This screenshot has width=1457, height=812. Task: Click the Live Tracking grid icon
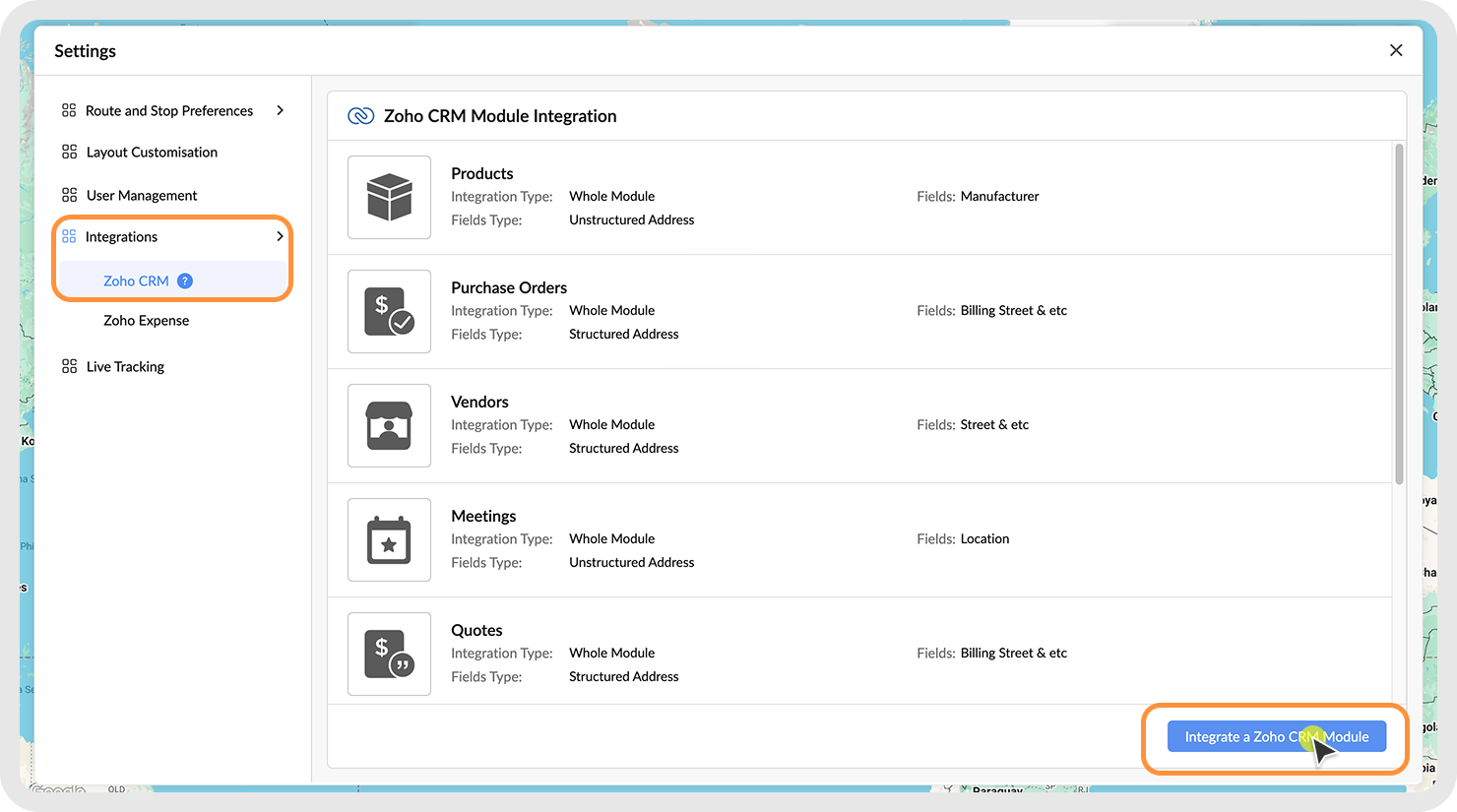[69, 366]
